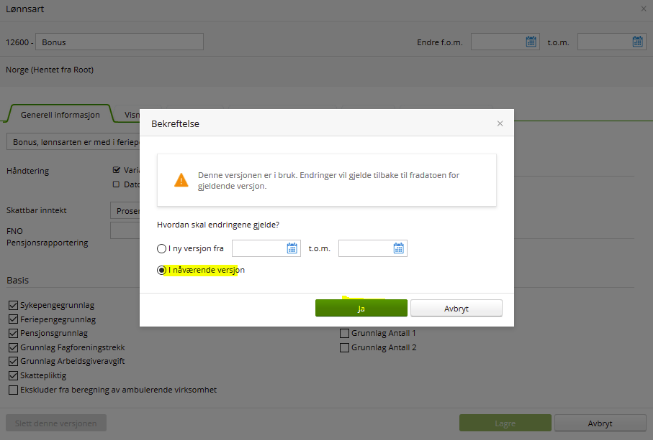Image resolution: width=653 pixels, height=440 pixels.
Task: Toggle Grunnlag Arbeidsgiveravgift checkbox
Action: [13, 361]
